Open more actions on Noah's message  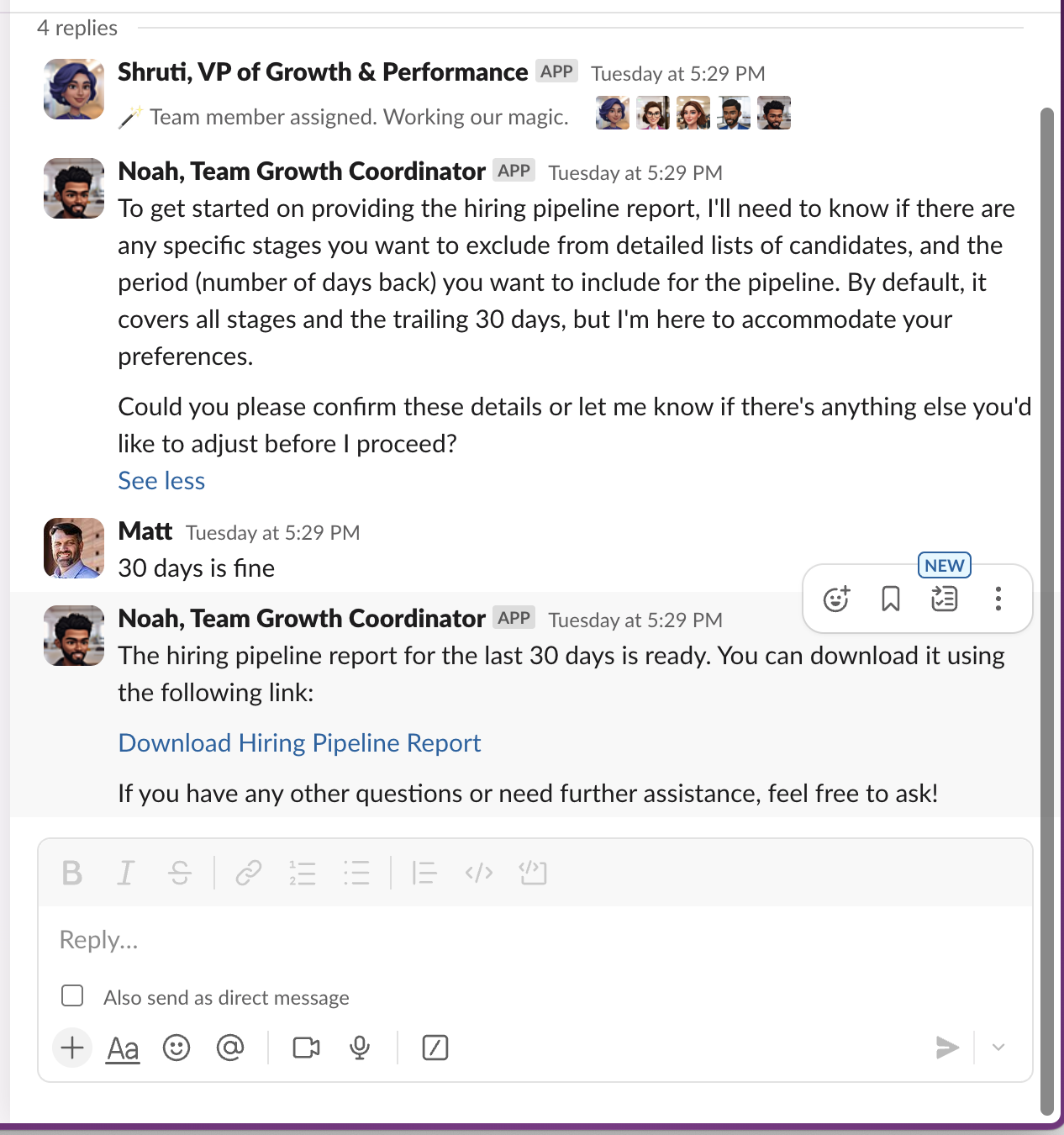click(x=998, y=599)
